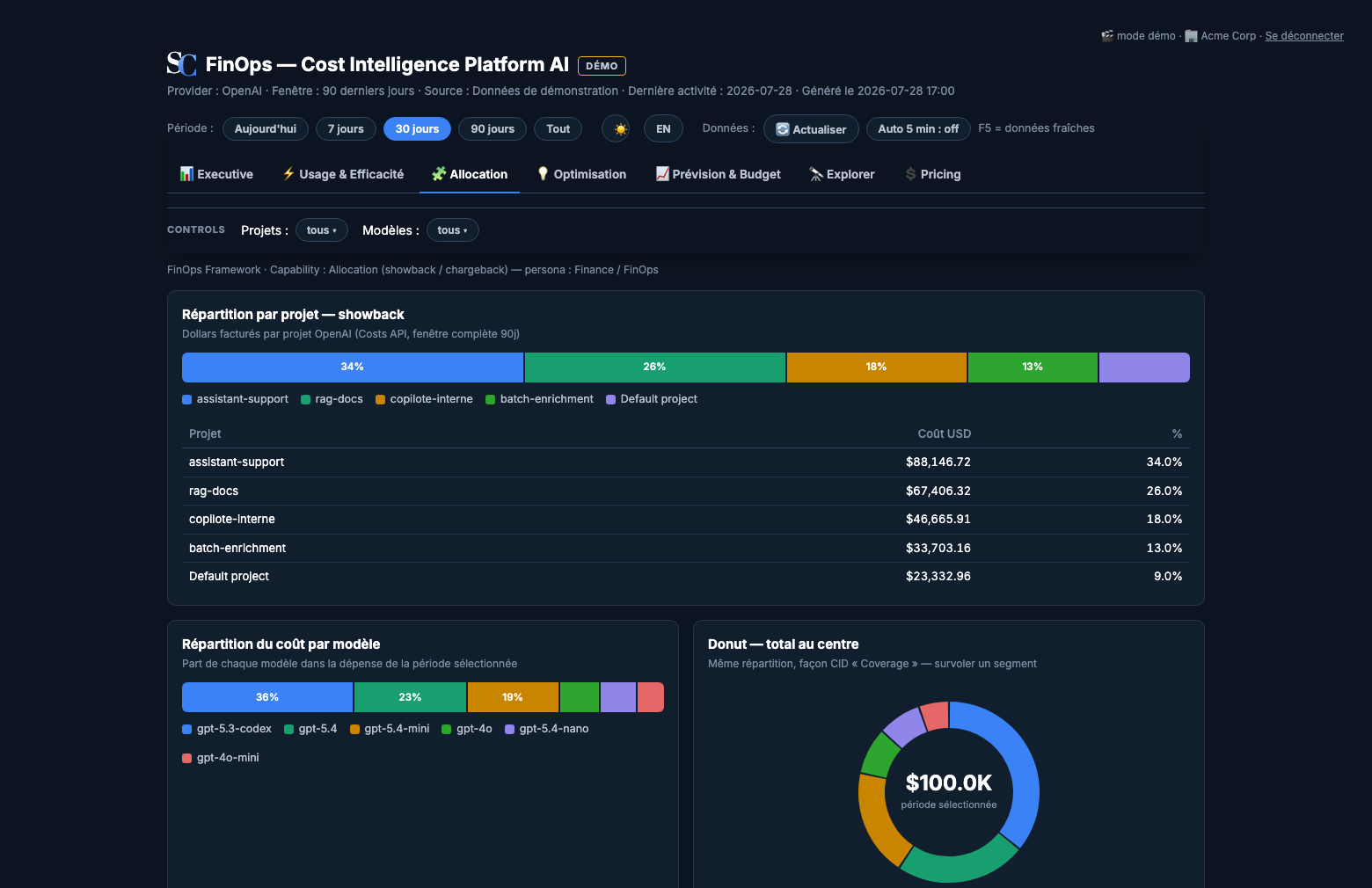Open the Allocation tab
Image resolution: width=1372 pixels, height=888 pixels.
tap(470, 174)
